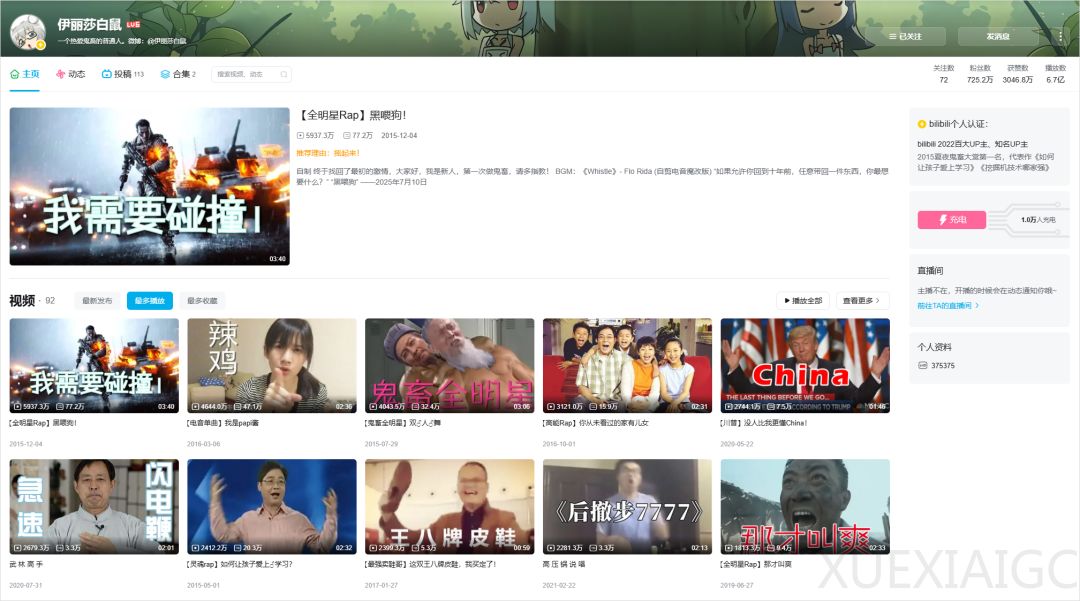Click 播放全部 to play all videos

click(803, 301)
